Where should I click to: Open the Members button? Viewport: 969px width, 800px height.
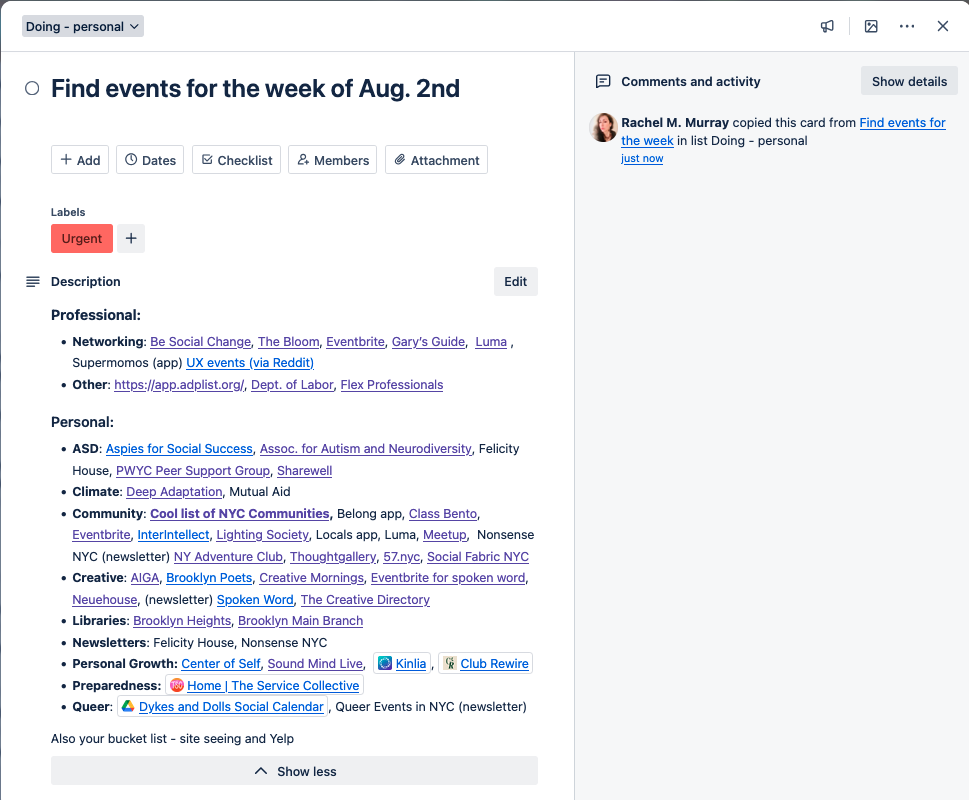[332, 160]
